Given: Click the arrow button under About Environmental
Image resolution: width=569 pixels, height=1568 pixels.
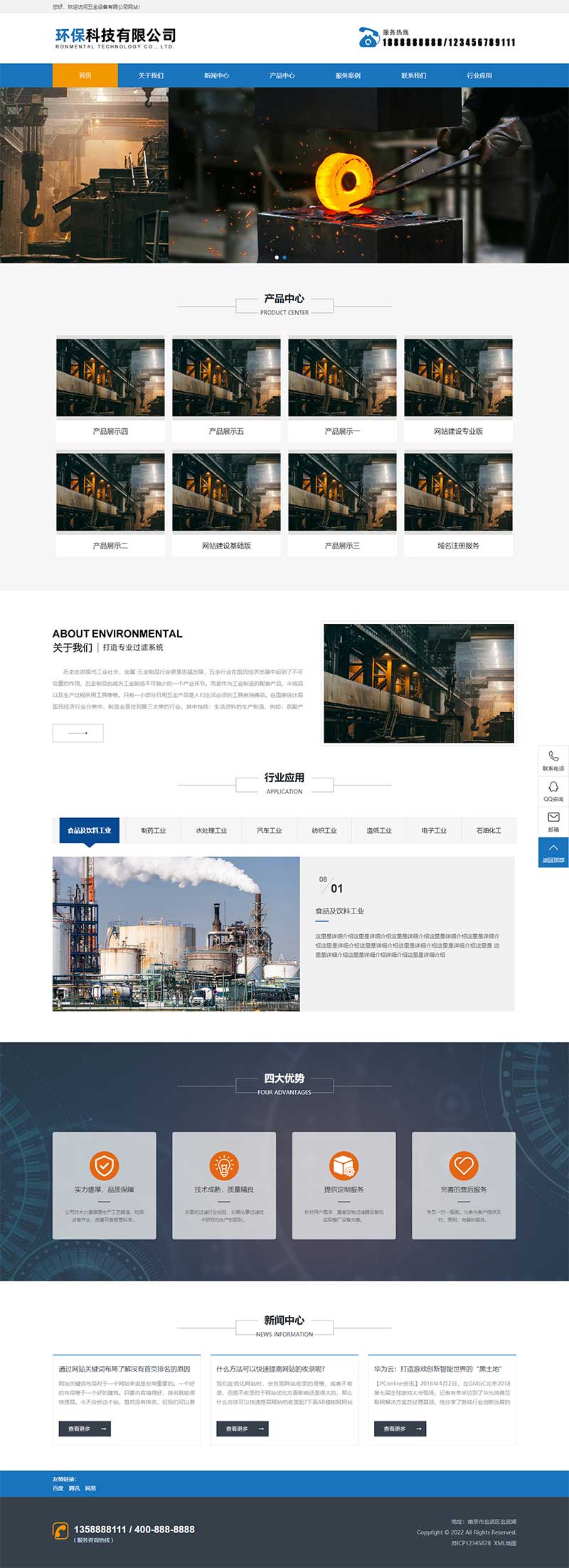Looking at the screenshot, I should [78, 733].
